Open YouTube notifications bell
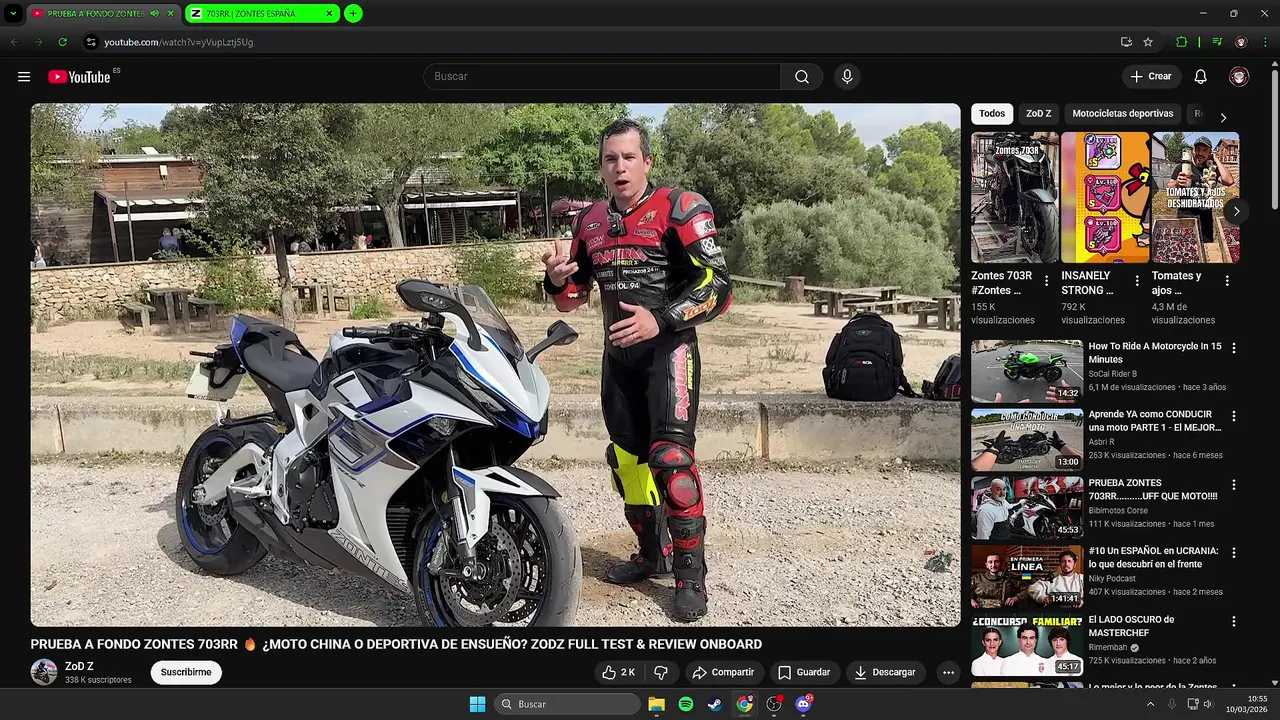Screen dimensions: 1280x720 (1201, 77)
